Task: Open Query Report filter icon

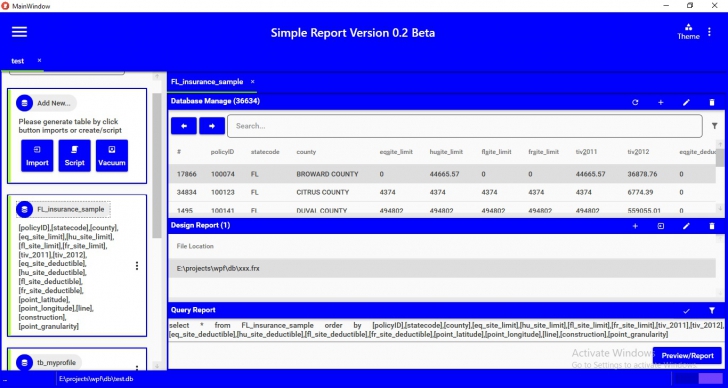Action: [712, 310]
